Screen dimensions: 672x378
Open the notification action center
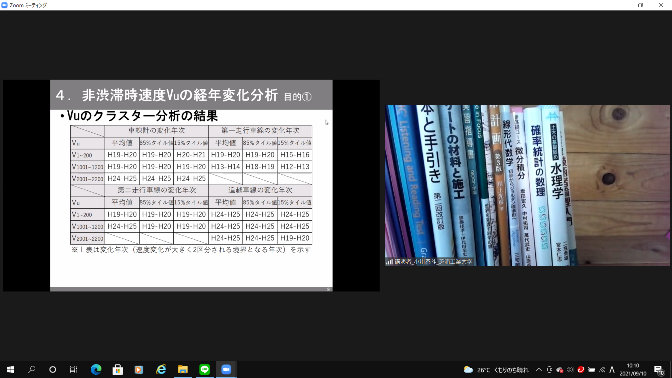click(x=659, y=369)
